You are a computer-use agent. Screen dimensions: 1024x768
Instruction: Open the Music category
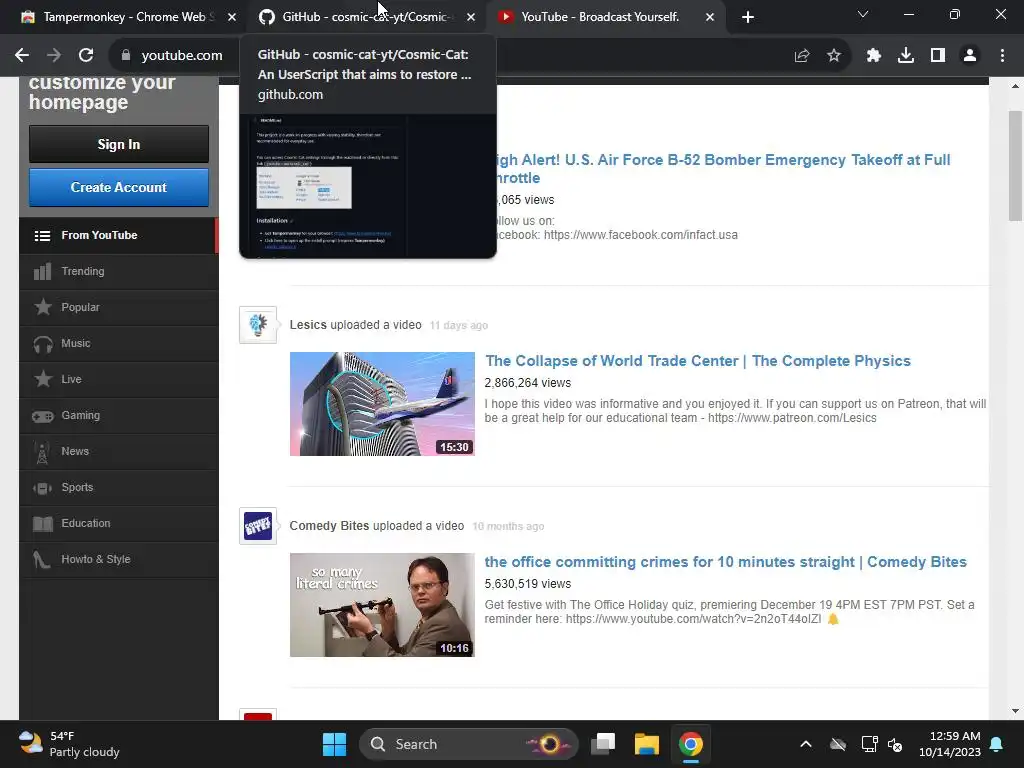(119, 343)
